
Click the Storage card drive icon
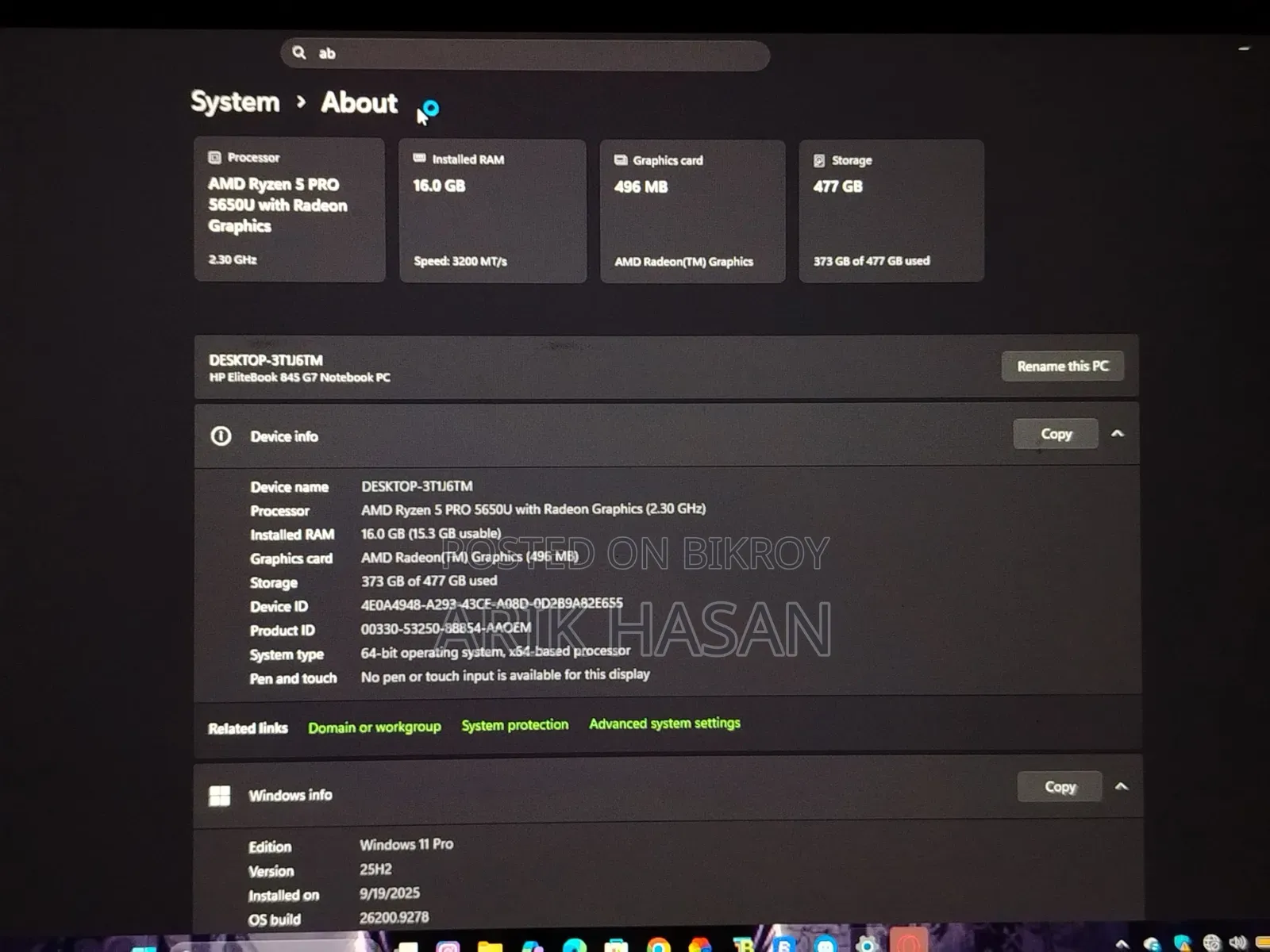(819, 160)
